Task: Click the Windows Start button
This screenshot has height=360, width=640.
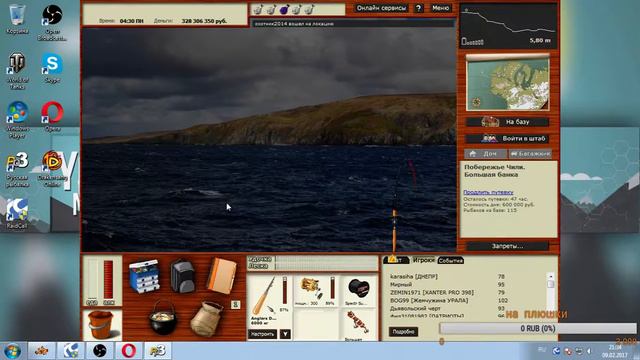Action: click(x=12, y=351)
